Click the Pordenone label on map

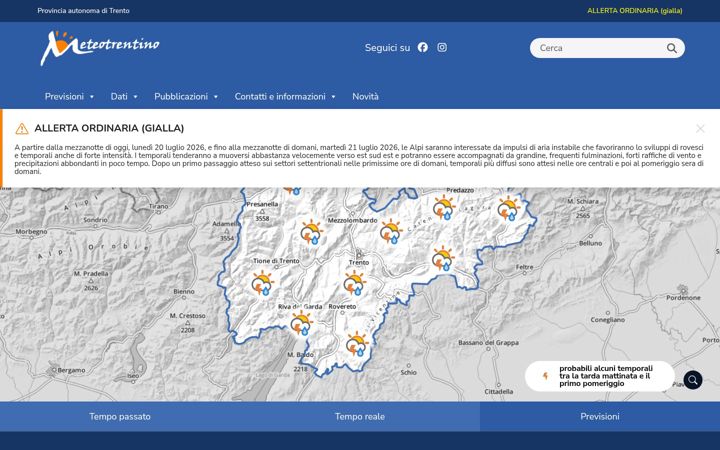tap(683, 298)
